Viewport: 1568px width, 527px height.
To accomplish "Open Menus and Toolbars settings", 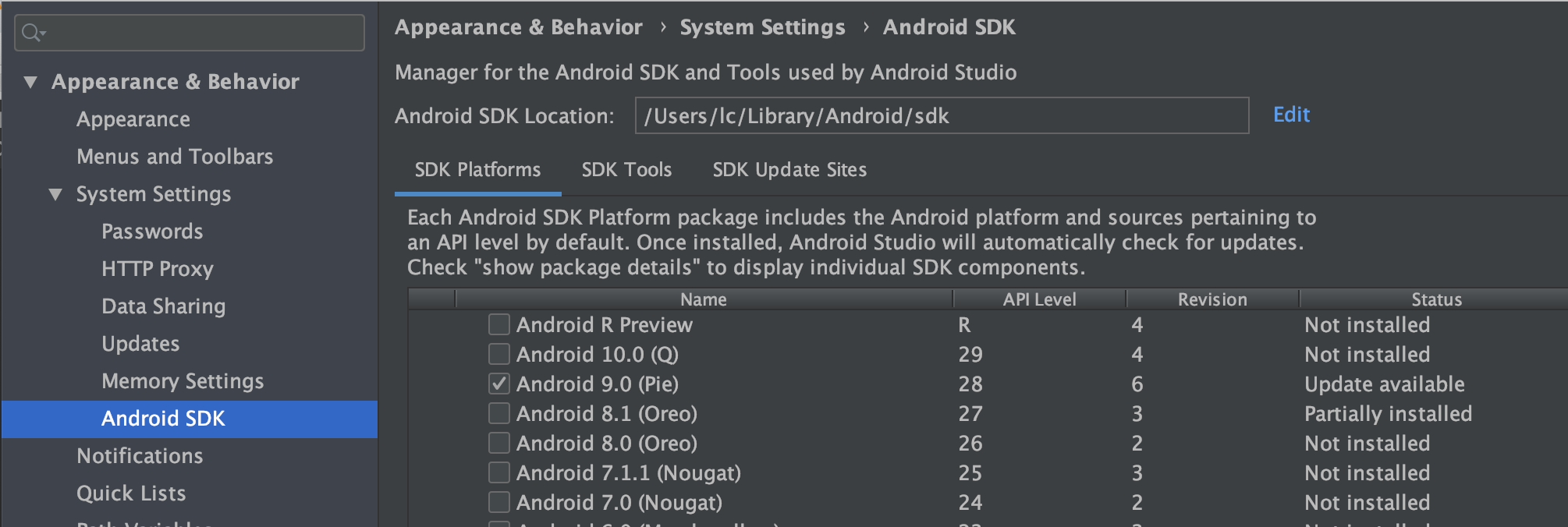I will tap(175, 157).
